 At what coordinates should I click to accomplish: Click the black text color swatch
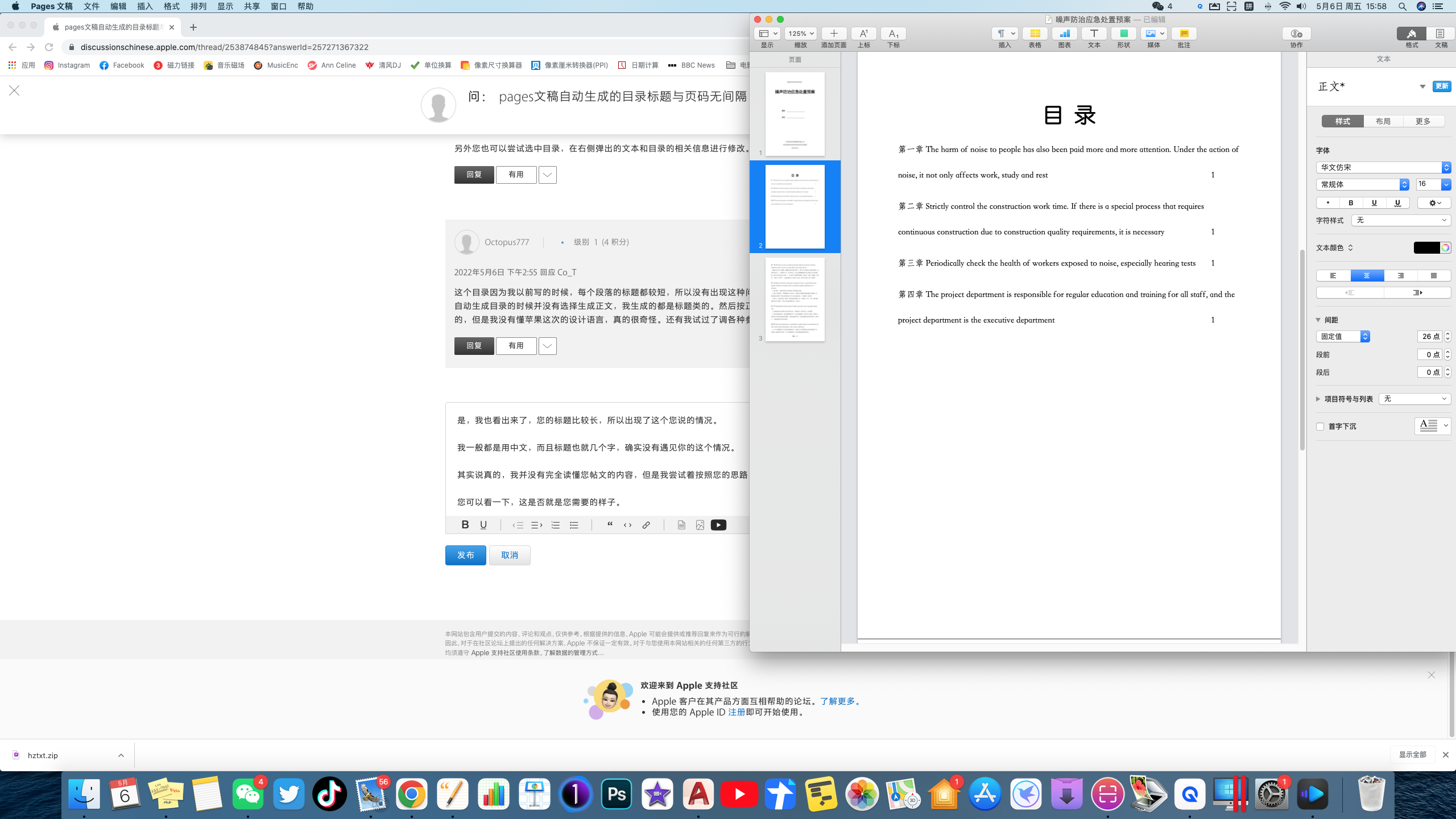(1426, 248)
